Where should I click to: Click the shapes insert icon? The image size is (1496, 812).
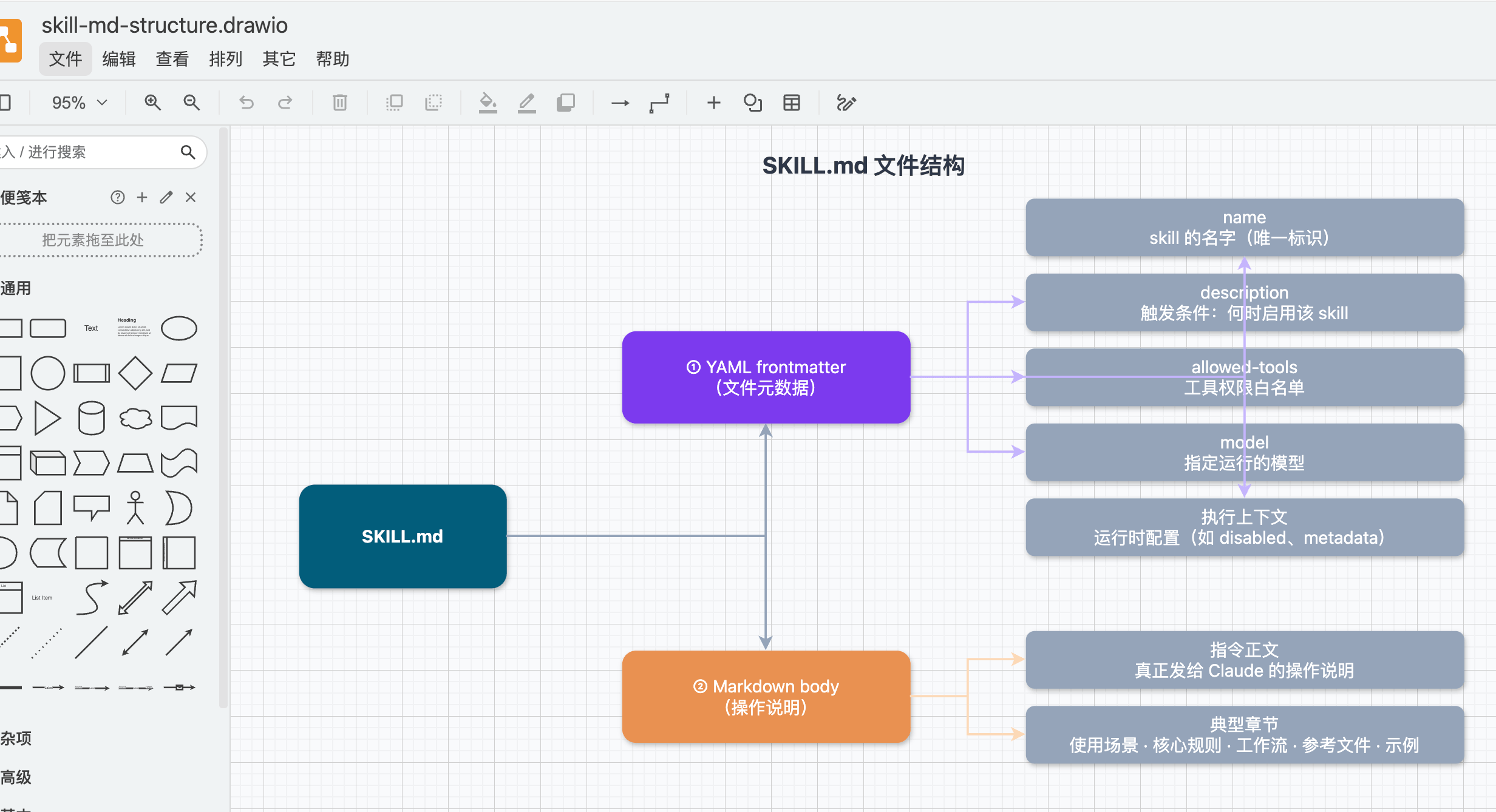(753, 103)
